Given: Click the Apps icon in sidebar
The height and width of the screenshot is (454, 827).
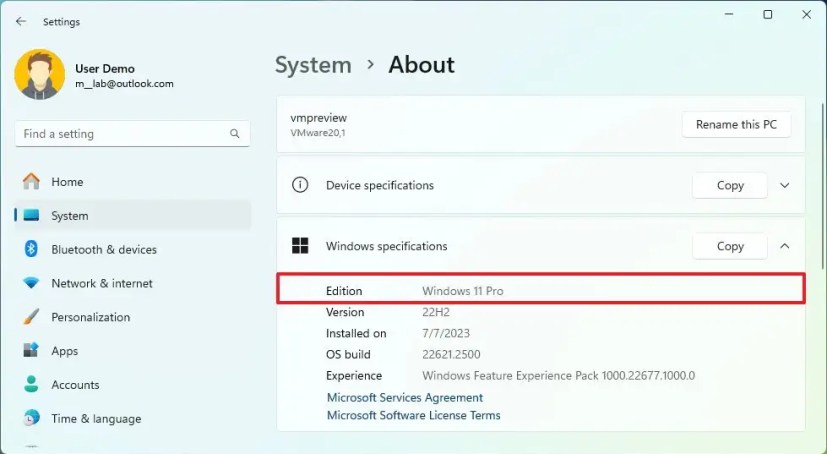Looking at the screenshot, I should [31, 351].
